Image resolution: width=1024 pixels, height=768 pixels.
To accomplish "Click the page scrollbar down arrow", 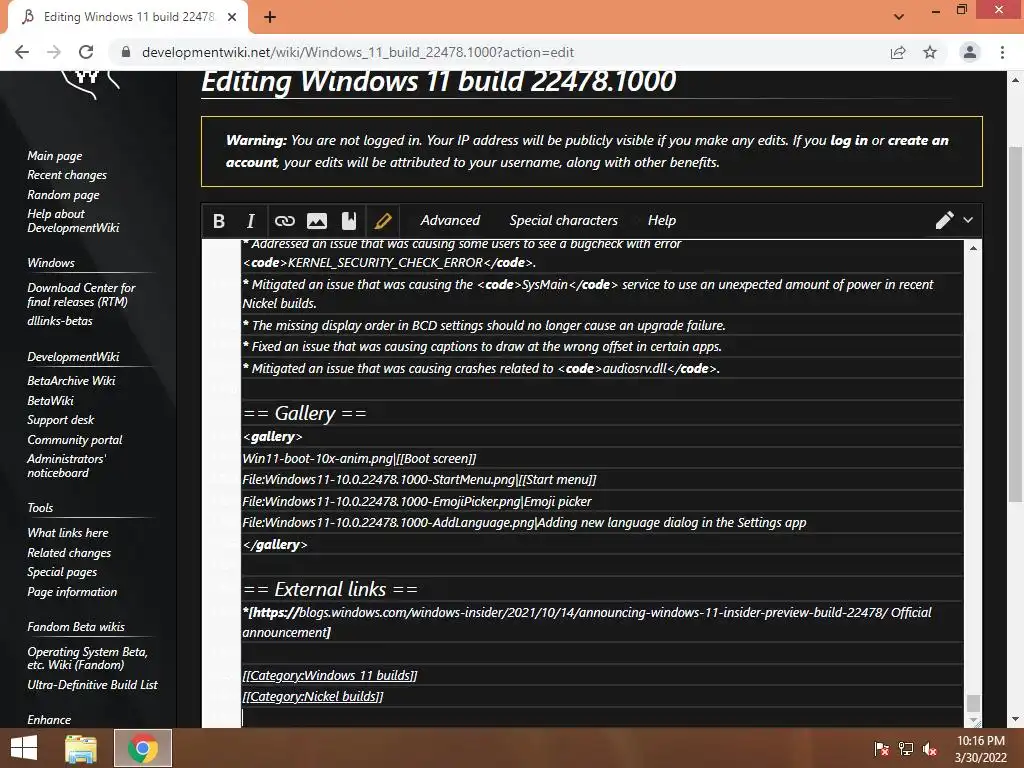I will (x=1015, y=719).
